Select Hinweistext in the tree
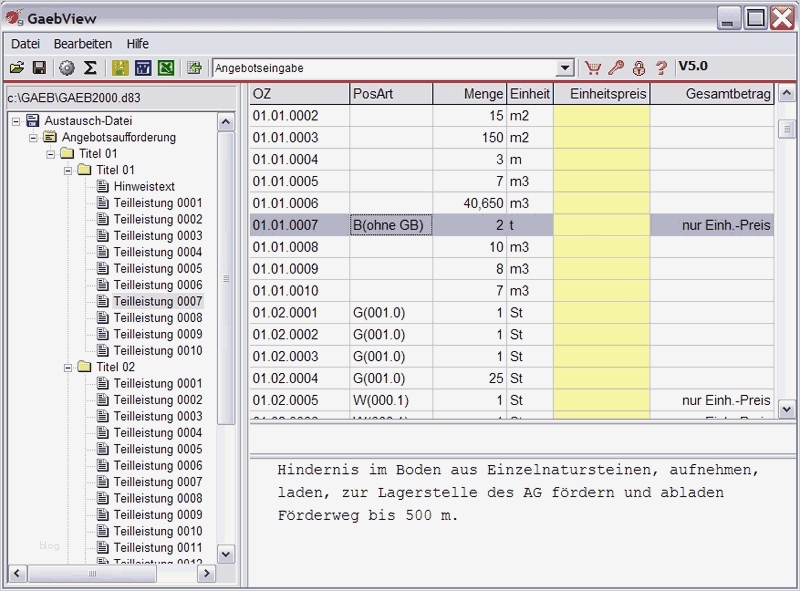The height and width of the screenshot is (591, 800). pos(143,186)
